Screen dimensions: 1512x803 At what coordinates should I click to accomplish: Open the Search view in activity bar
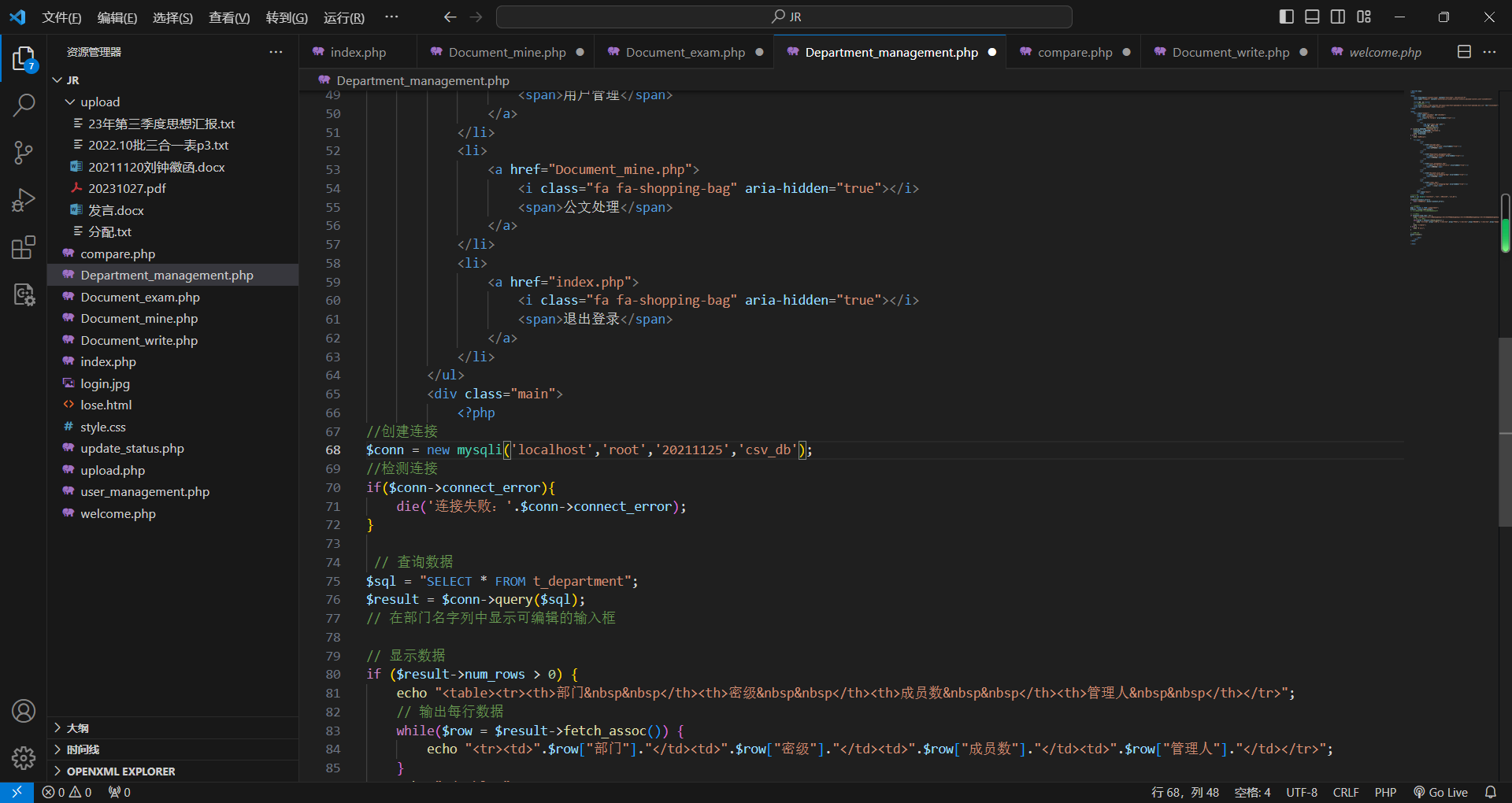pyautogui.click(x=24, y=105)
